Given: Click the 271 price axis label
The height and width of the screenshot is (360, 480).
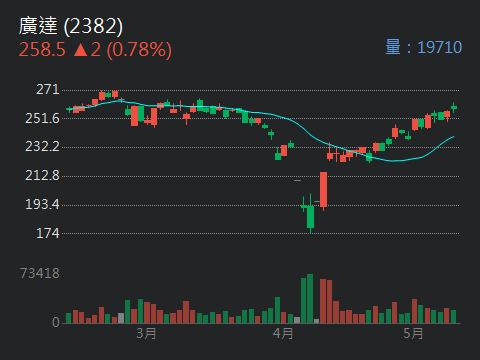Looking at the screenshot, I should pos(48,89).
